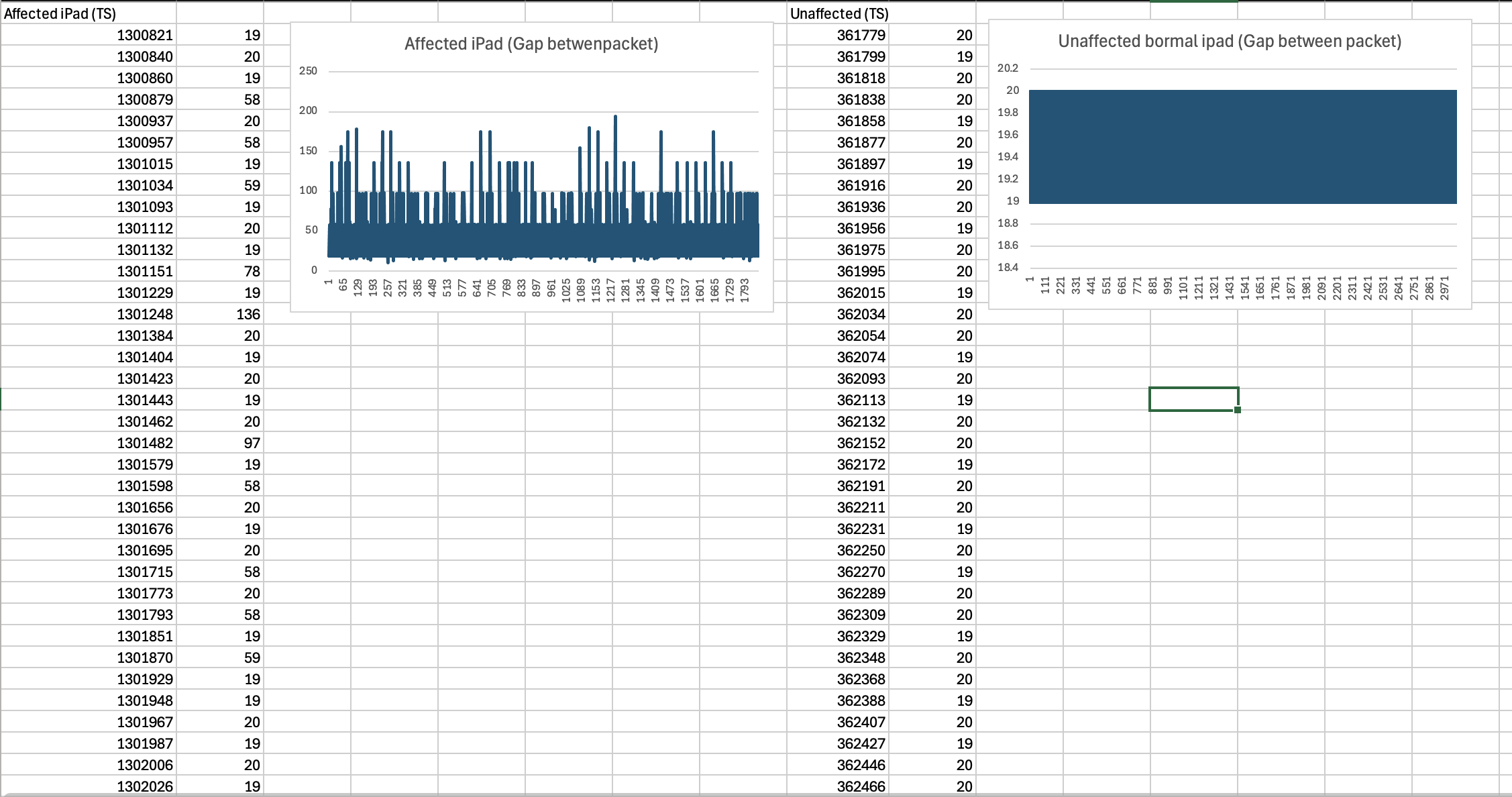Click the 'Affected iPad (TS)' header cell
Image resolution: width=1512 pixels, height=797 pixels.
point(60,13)
